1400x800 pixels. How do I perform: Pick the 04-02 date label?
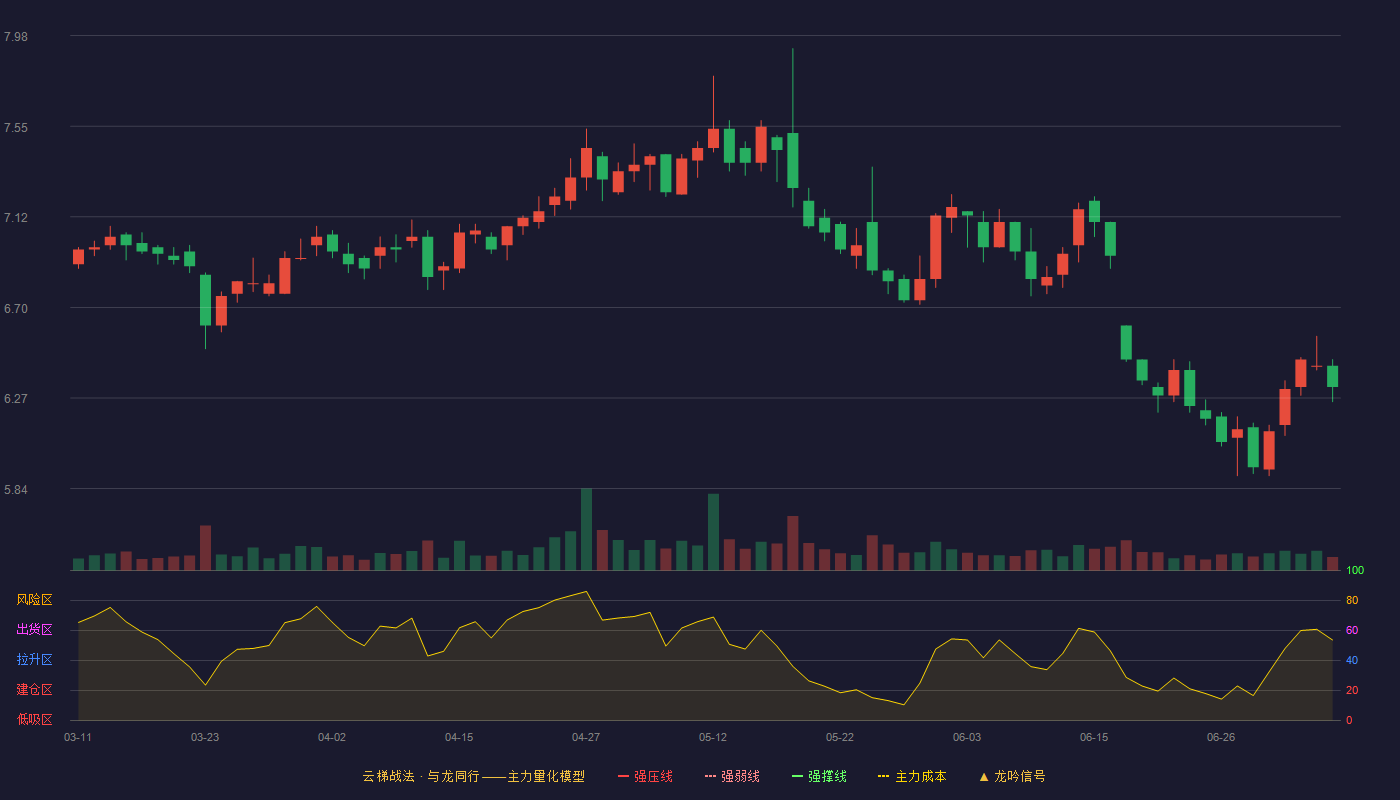point(332,737)
